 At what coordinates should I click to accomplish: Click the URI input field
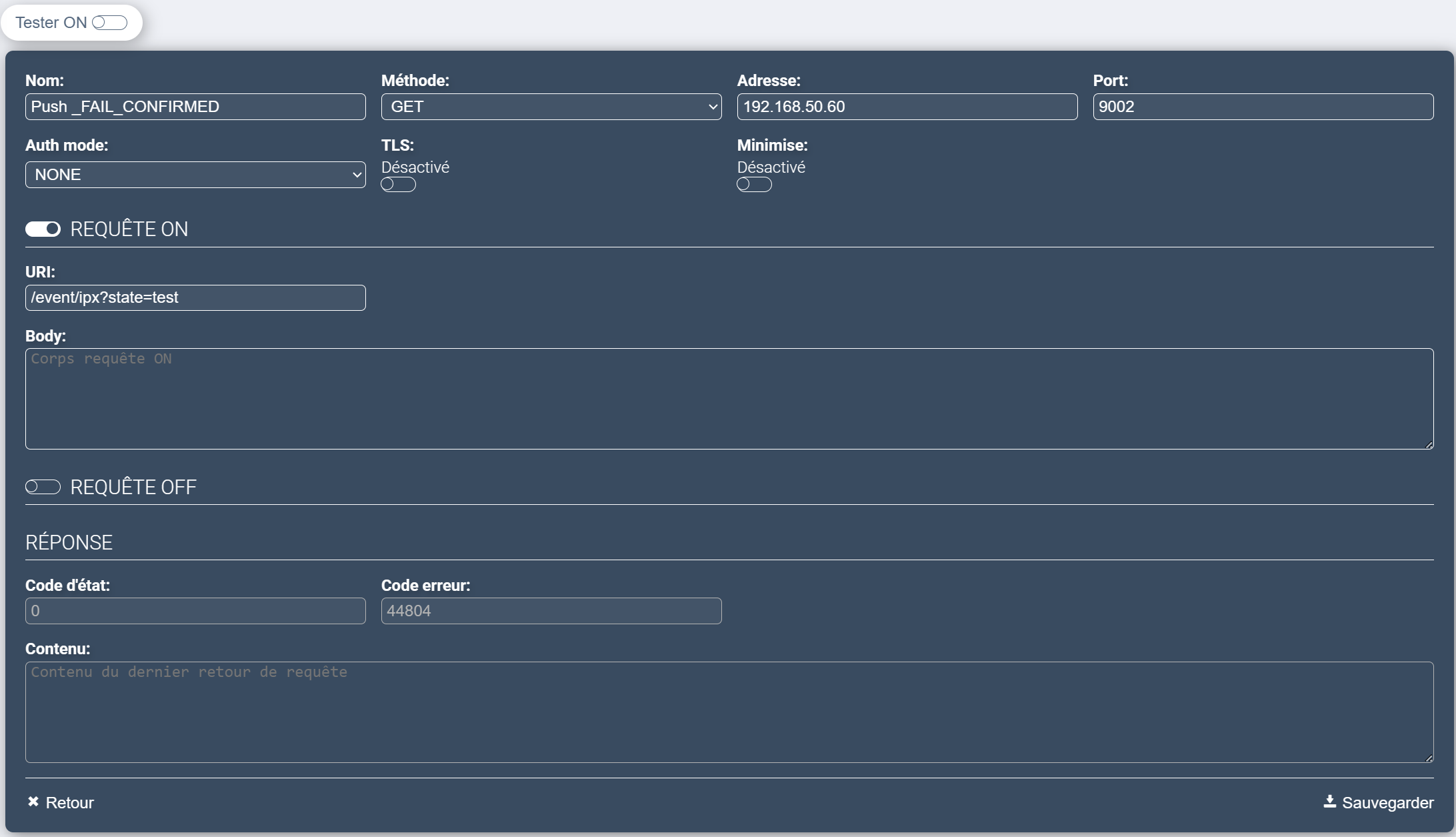coord(195,297)
